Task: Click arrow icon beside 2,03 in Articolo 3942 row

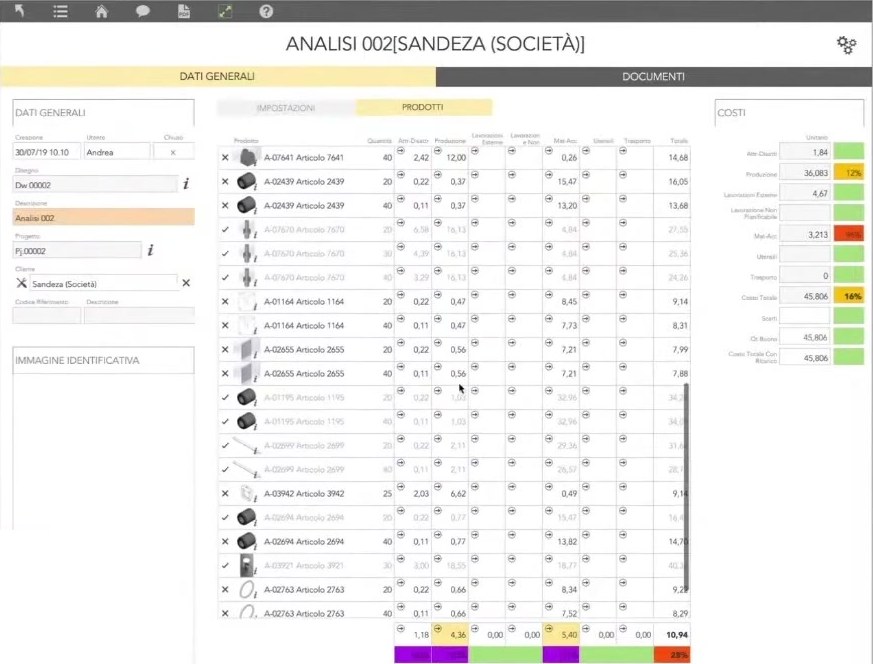Action: (401, 487)
